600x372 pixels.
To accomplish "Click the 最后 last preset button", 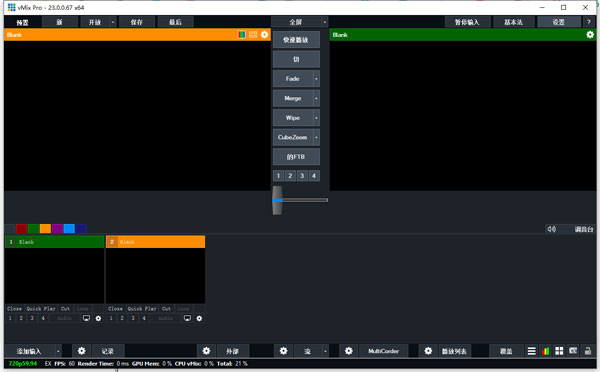I will coord(175,22).
